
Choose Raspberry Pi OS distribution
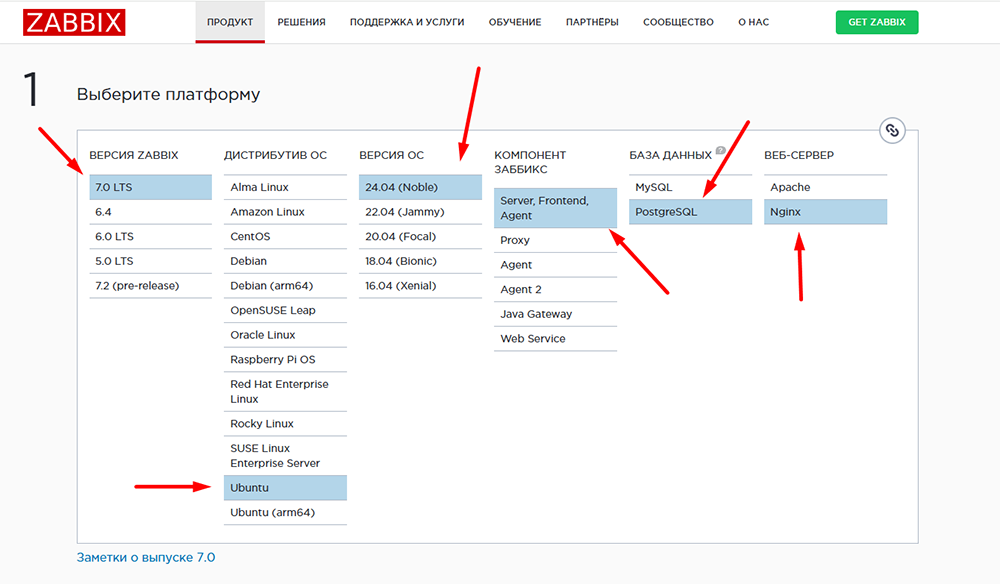[x=285, y=360]
